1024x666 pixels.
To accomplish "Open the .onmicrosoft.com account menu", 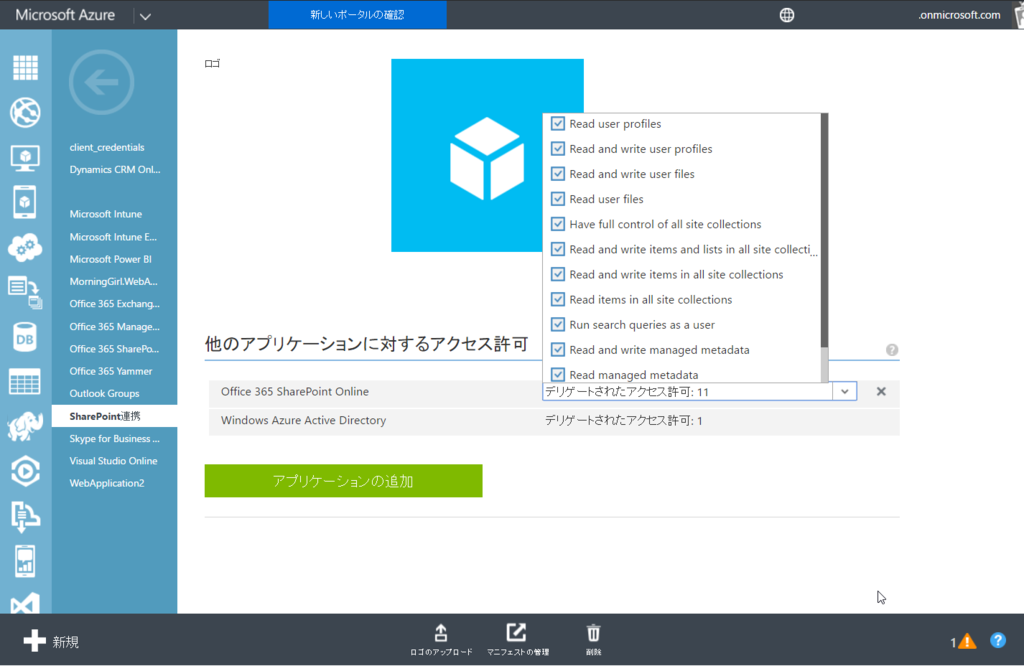I will tap(959, 14).
